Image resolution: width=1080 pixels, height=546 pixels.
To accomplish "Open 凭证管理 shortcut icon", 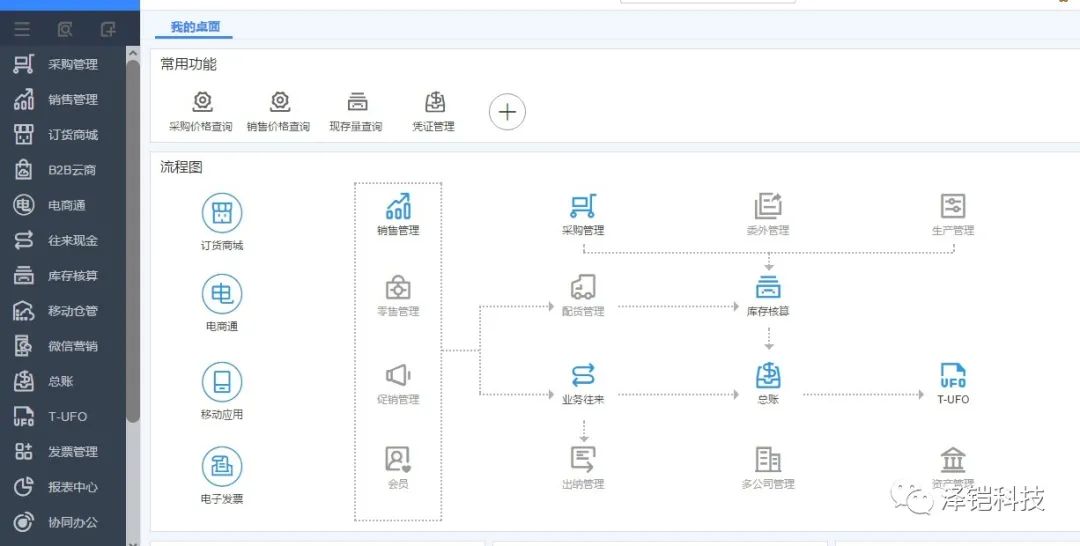I will pyautogui.click(x=434, y=102).
